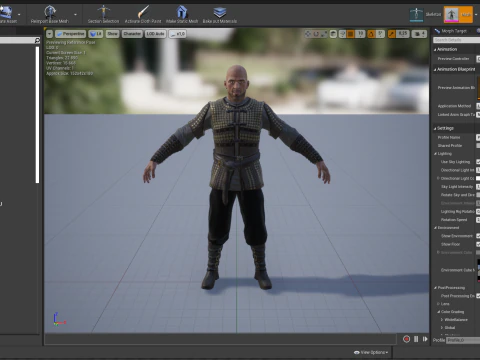
Task: Open the Directional Light Color swatch
Action: click(478, 178)
